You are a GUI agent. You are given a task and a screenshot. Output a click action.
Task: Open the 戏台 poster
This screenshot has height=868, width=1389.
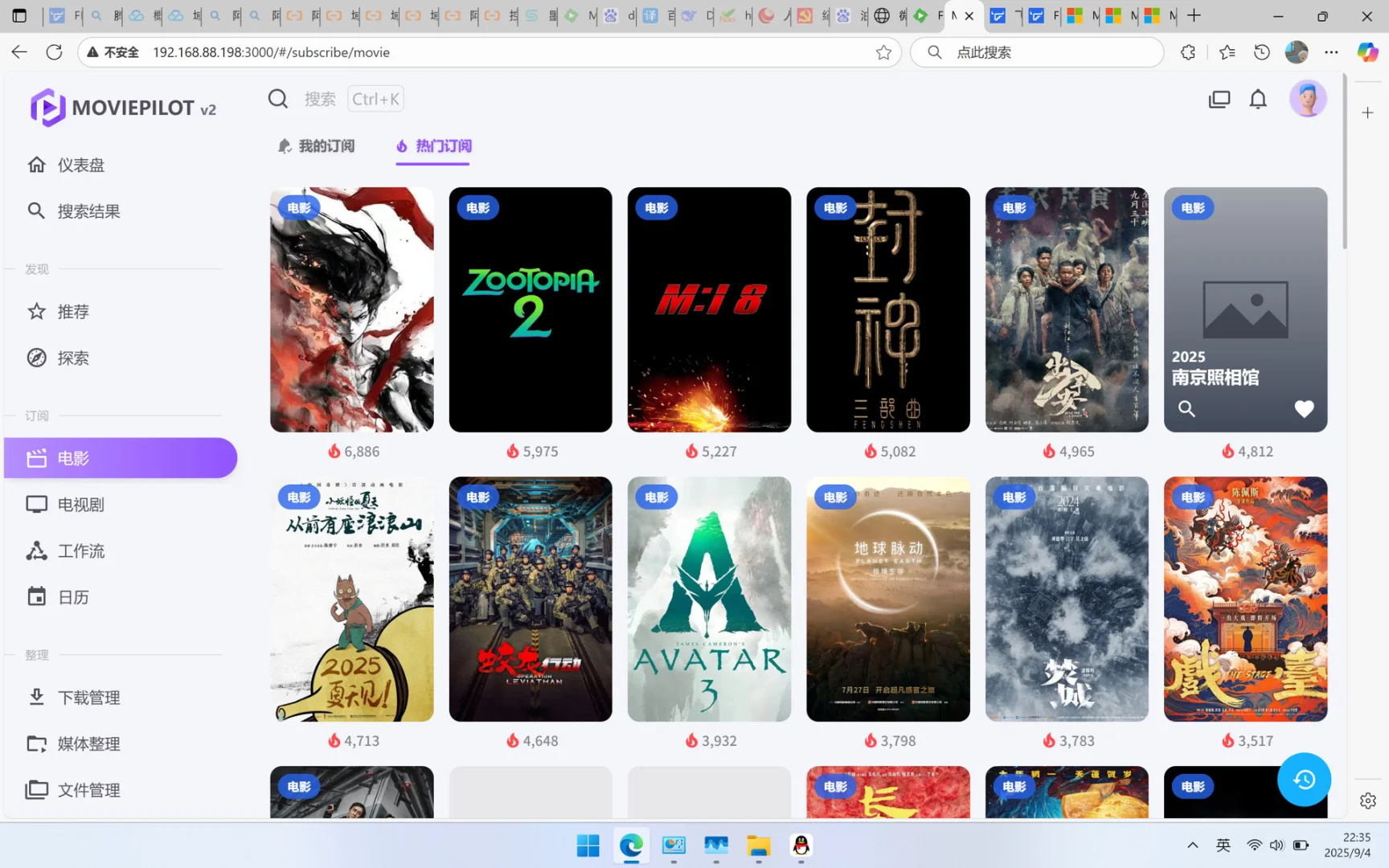[x=1246, y=599]
